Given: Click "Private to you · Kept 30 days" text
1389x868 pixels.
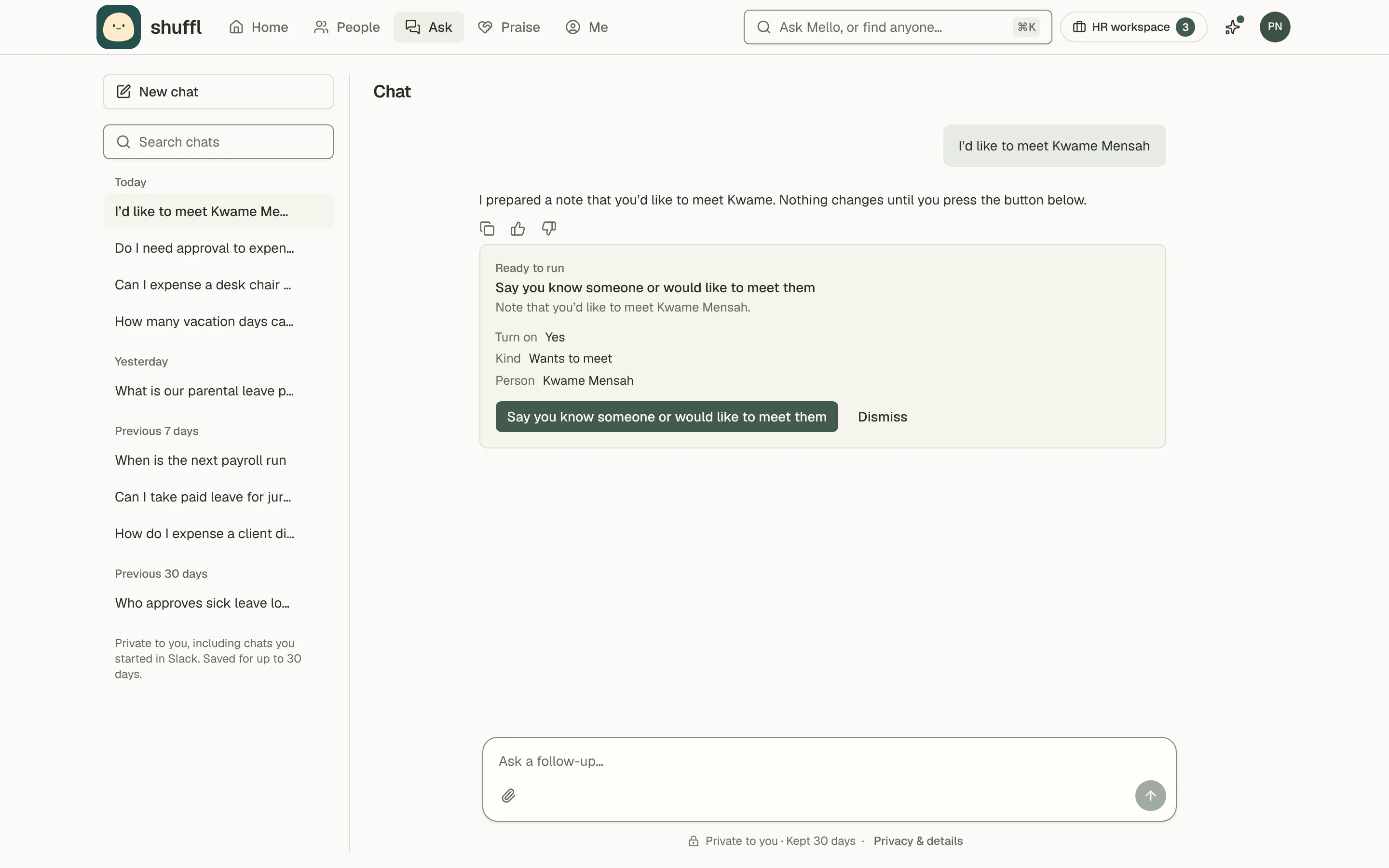Looking at the screenshot, I should point(780,841).
